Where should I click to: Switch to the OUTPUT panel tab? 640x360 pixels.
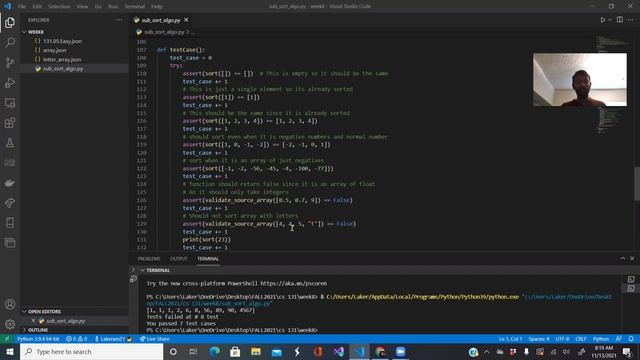(x=178, y=259)
